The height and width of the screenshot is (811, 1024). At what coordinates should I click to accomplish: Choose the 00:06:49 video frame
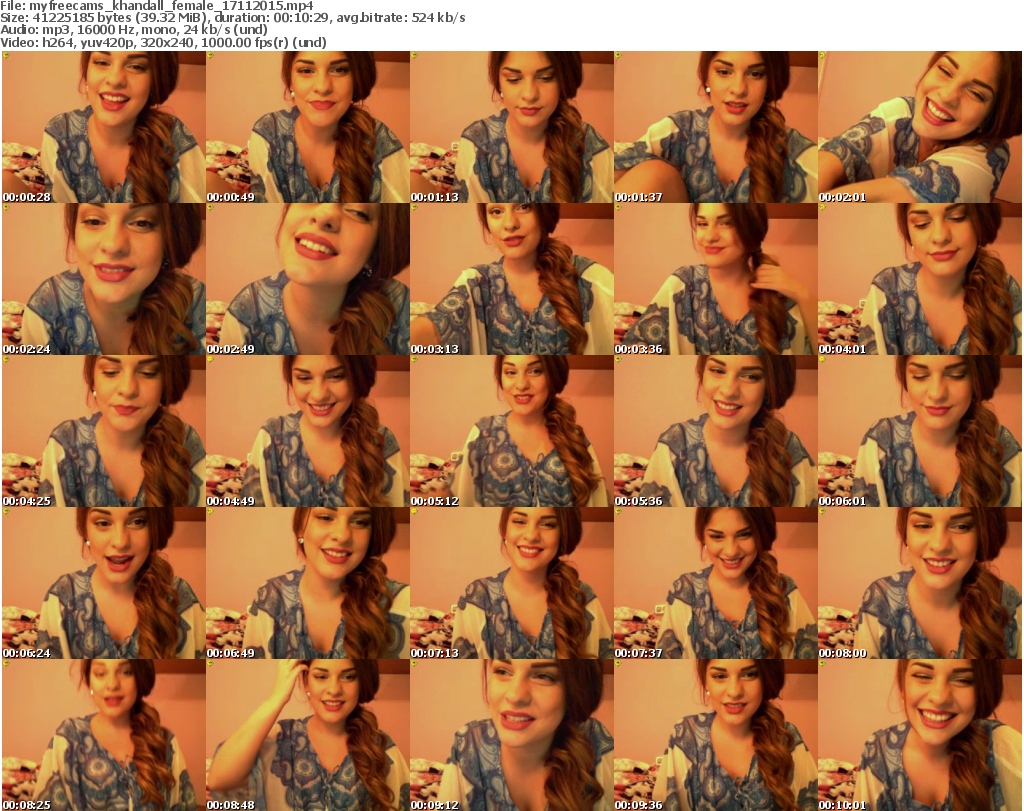coord(308,583)
